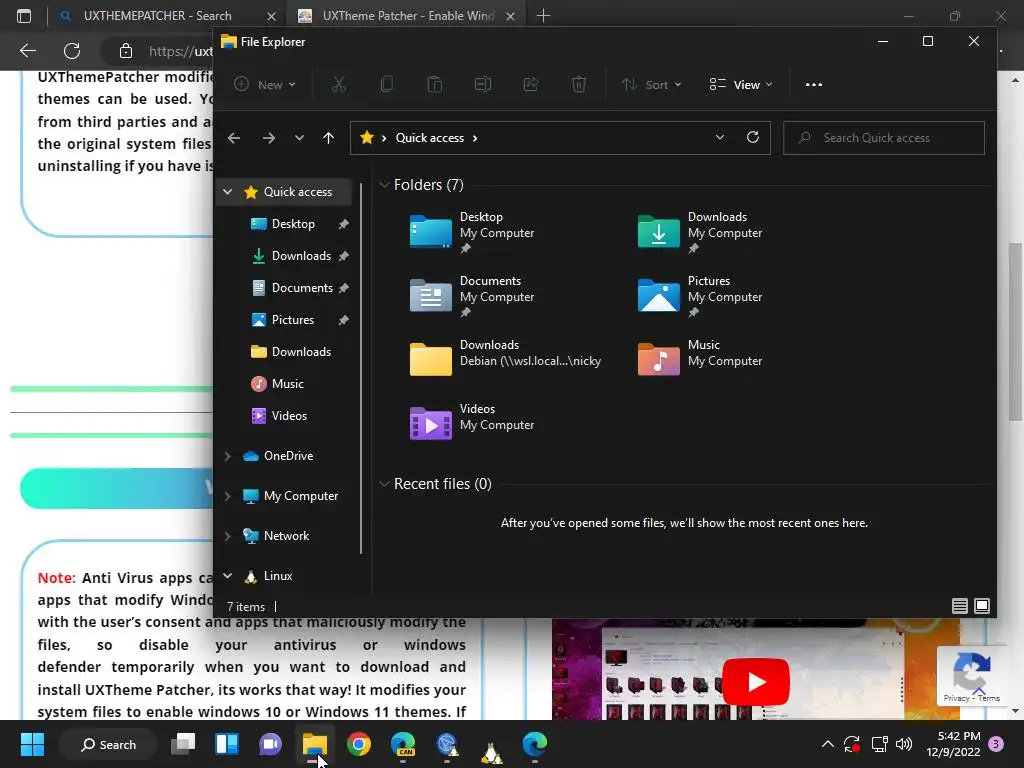Open the New dropdown menu
Viewport: 1024px width, 768px height.
(x=264, y=84)
